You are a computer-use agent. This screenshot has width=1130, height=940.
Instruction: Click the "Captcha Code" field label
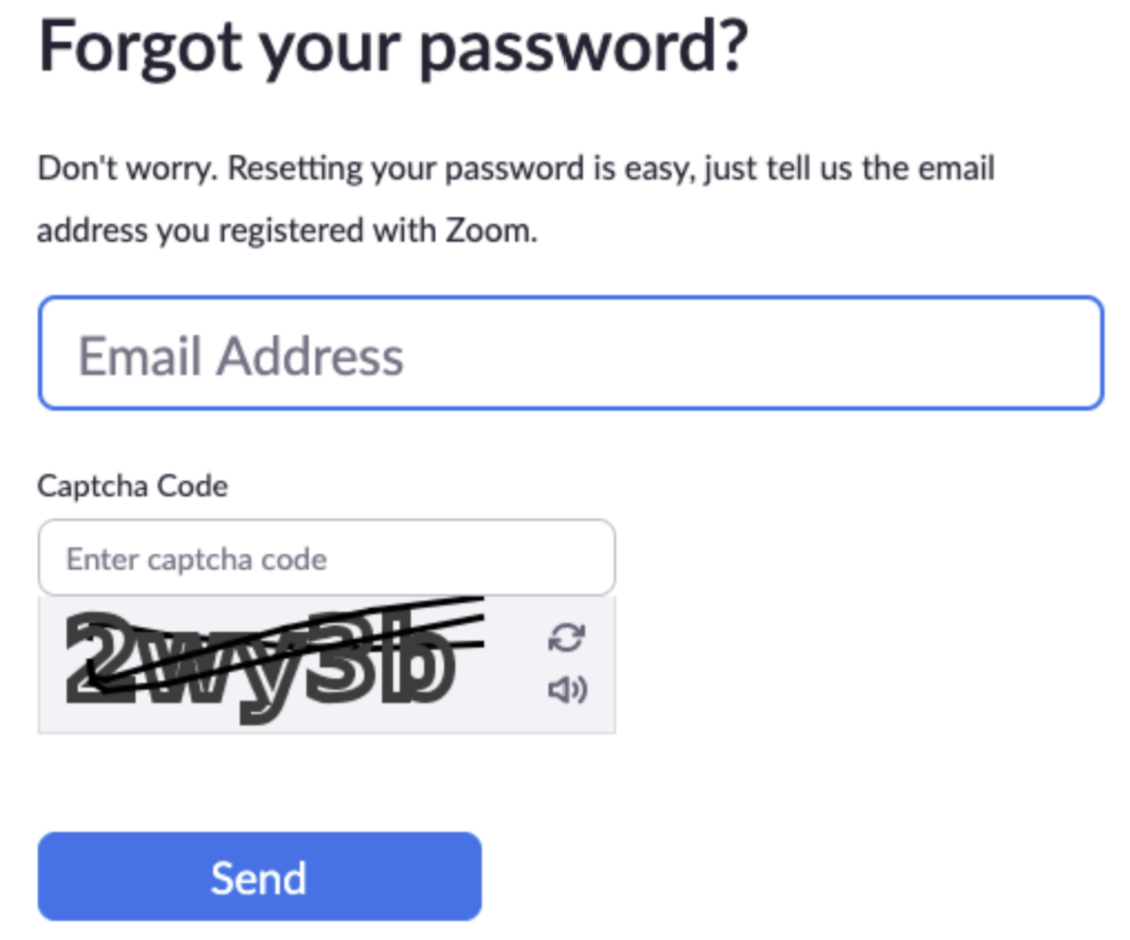click(x=132, y=486)
